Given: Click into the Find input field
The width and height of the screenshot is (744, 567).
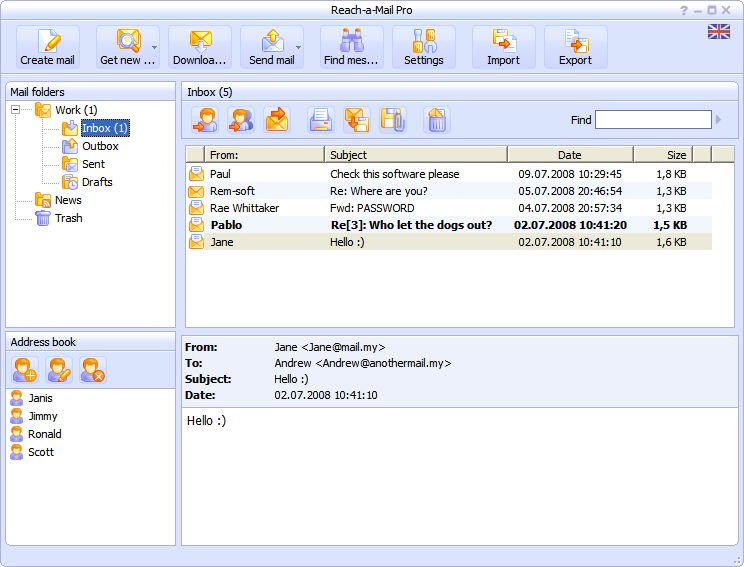Looking at the screenshot, I should 653,120.
